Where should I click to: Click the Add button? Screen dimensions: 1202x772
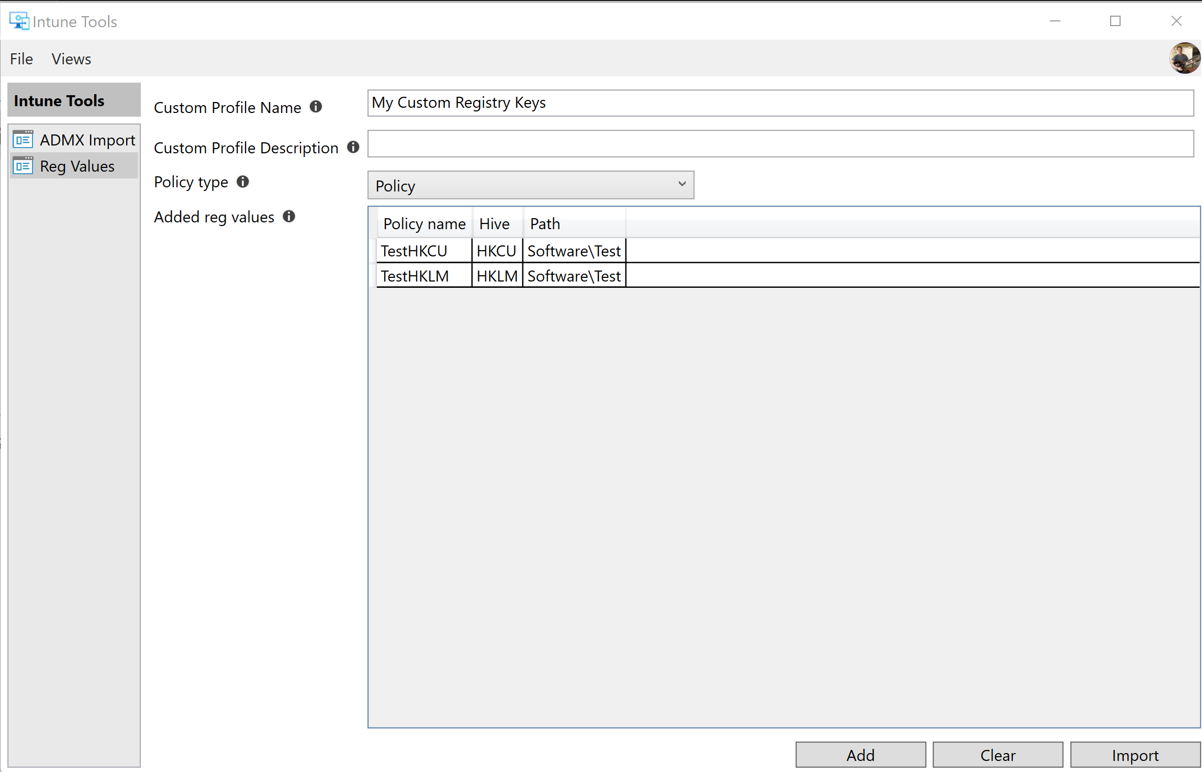click(x=860, y=755)
